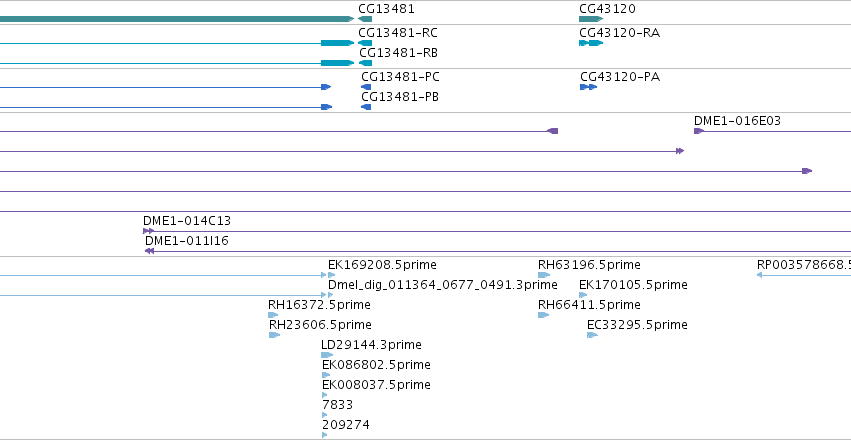Open the RH23606.5prime EST label

click(x=320, y=325)
